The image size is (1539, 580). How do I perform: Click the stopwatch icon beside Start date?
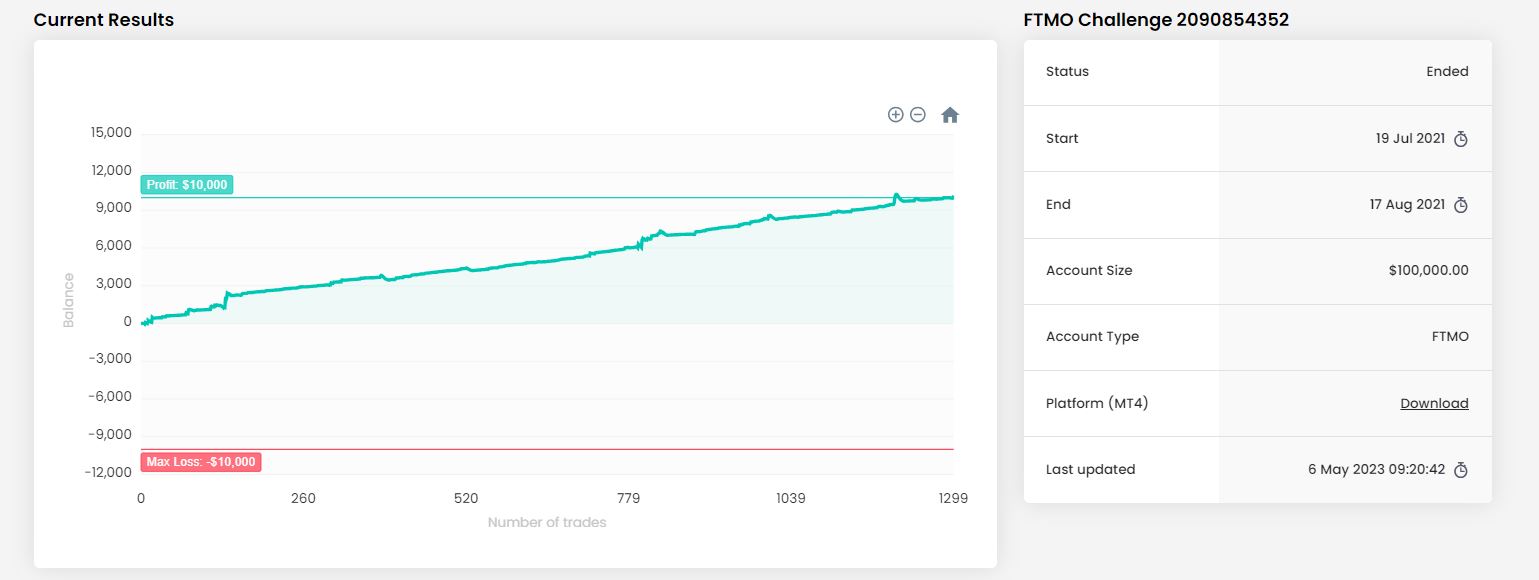click(1460, 139)
